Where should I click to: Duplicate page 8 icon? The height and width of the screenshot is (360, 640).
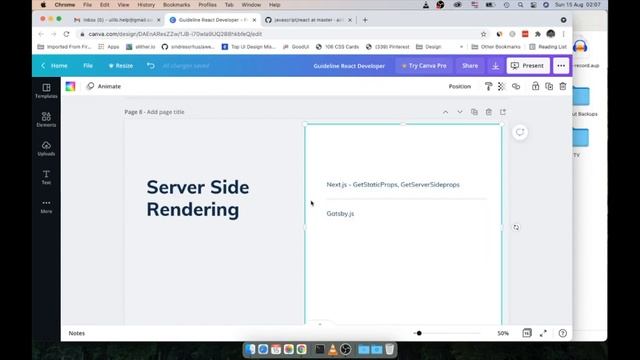pyautogui.click(x=474, y=112)
